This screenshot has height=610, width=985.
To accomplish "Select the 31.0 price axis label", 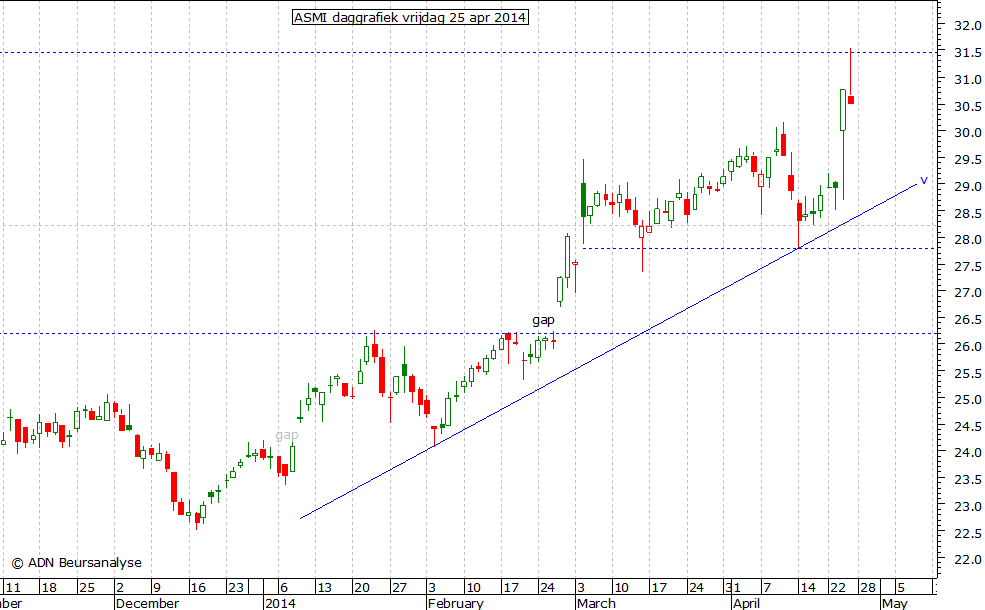I will pyautogui.click(x=967, y=80).
